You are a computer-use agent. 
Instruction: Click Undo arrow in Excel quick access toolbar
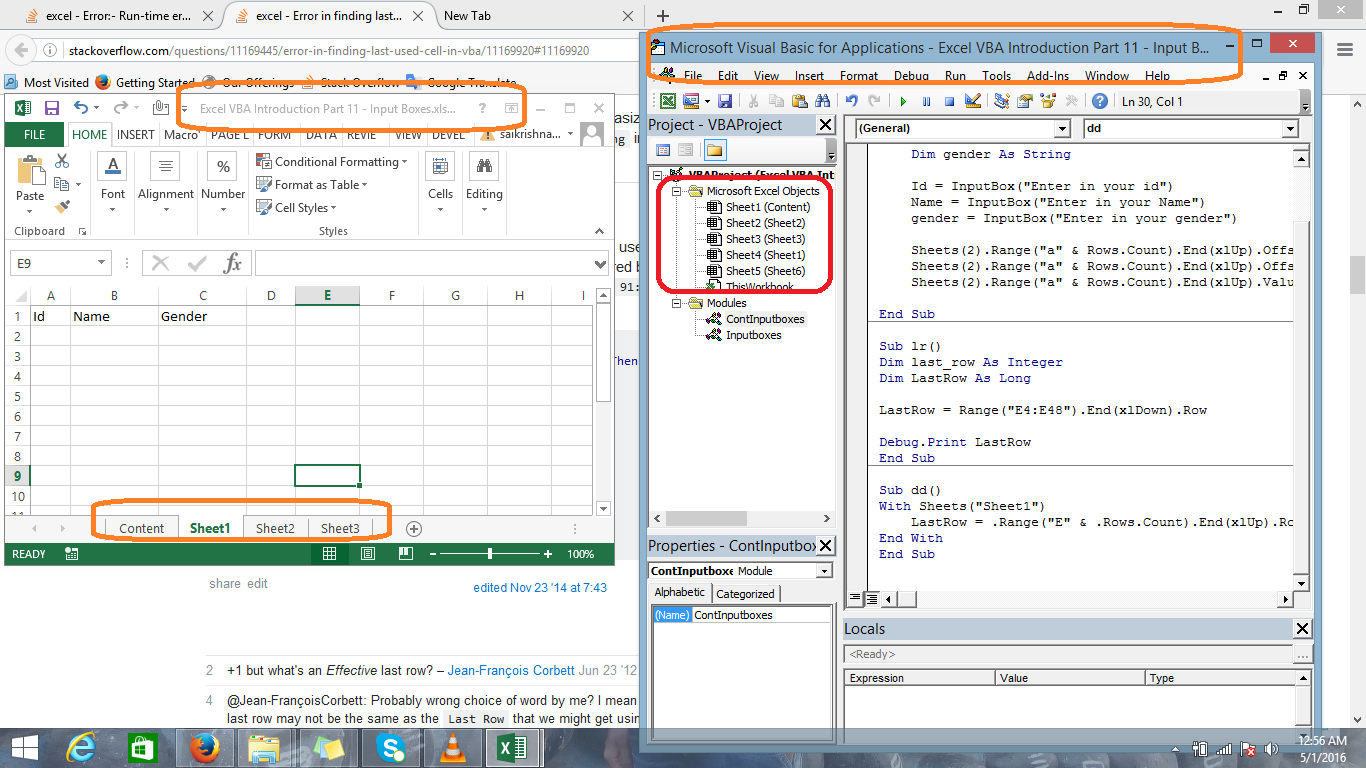[81, 108]
